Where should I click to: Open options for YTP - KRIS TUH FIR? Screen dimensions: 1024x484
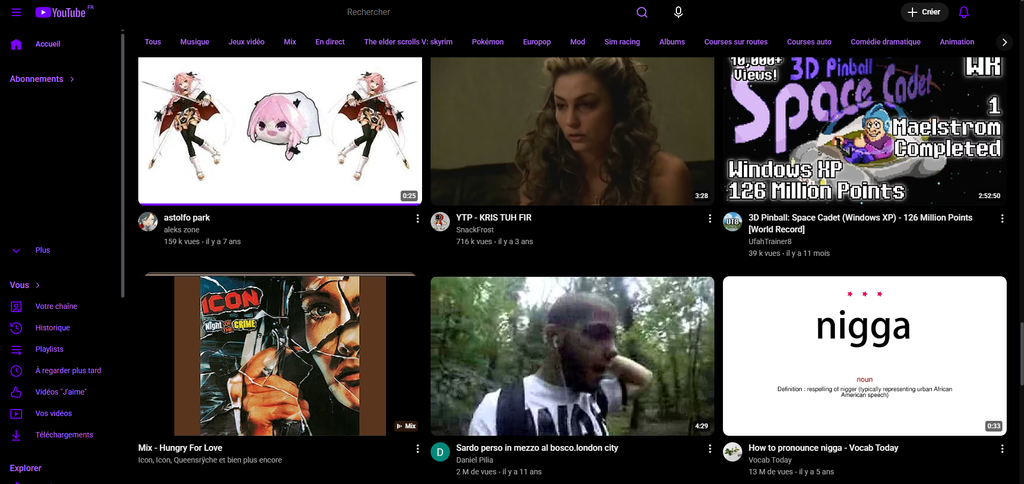[x=710, y=219]
